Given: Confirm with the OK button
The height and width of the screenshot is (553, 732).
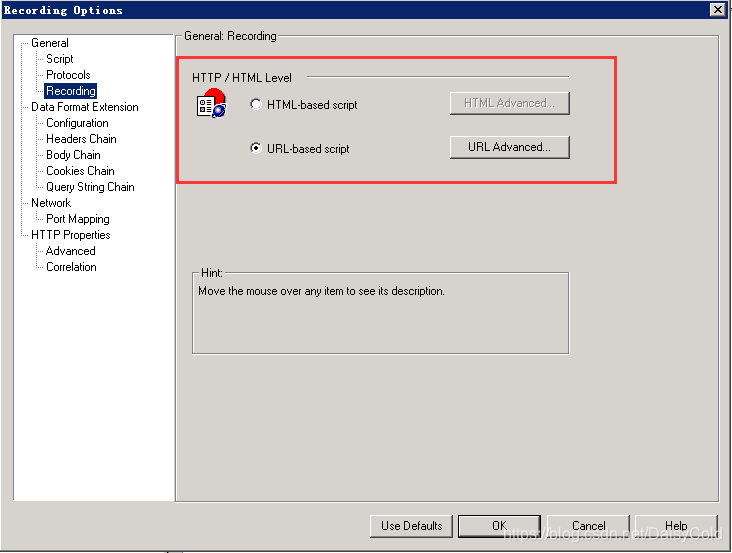Looking at the screenshot, I should (x=500, y=526).
